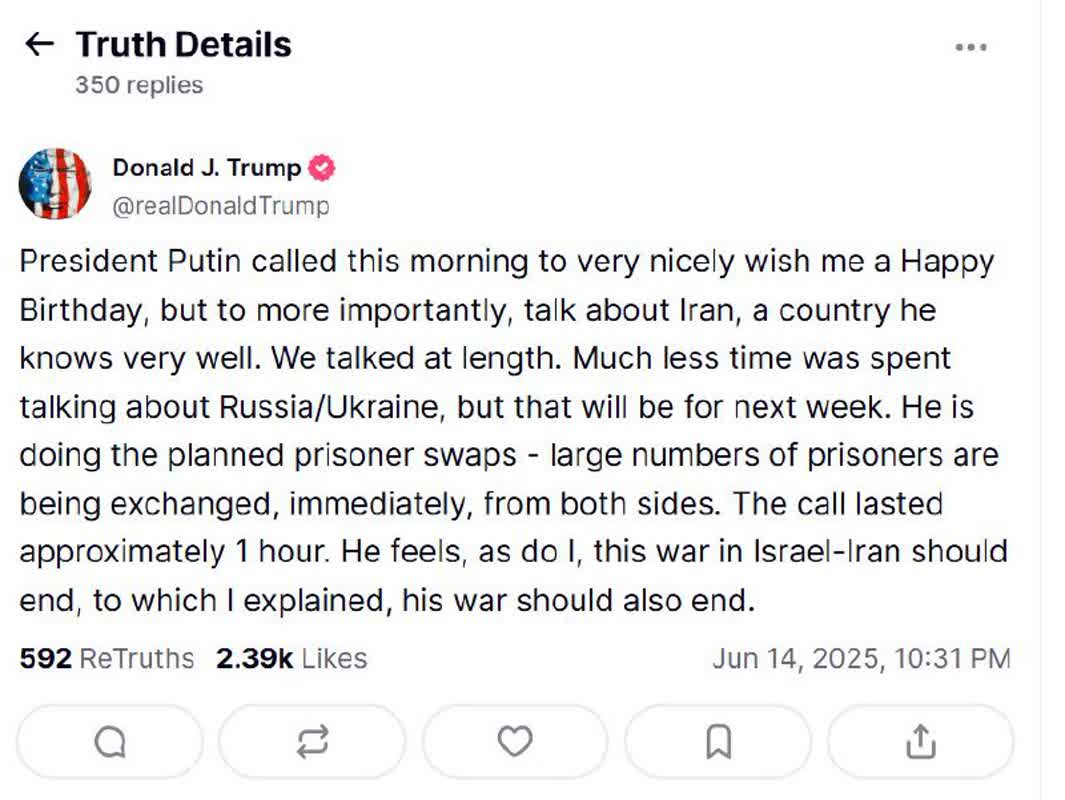Image resolution: width=1065 pixels, height=800 pixels.
Task: Click the 350 replies count
Action: coord(139,85)
